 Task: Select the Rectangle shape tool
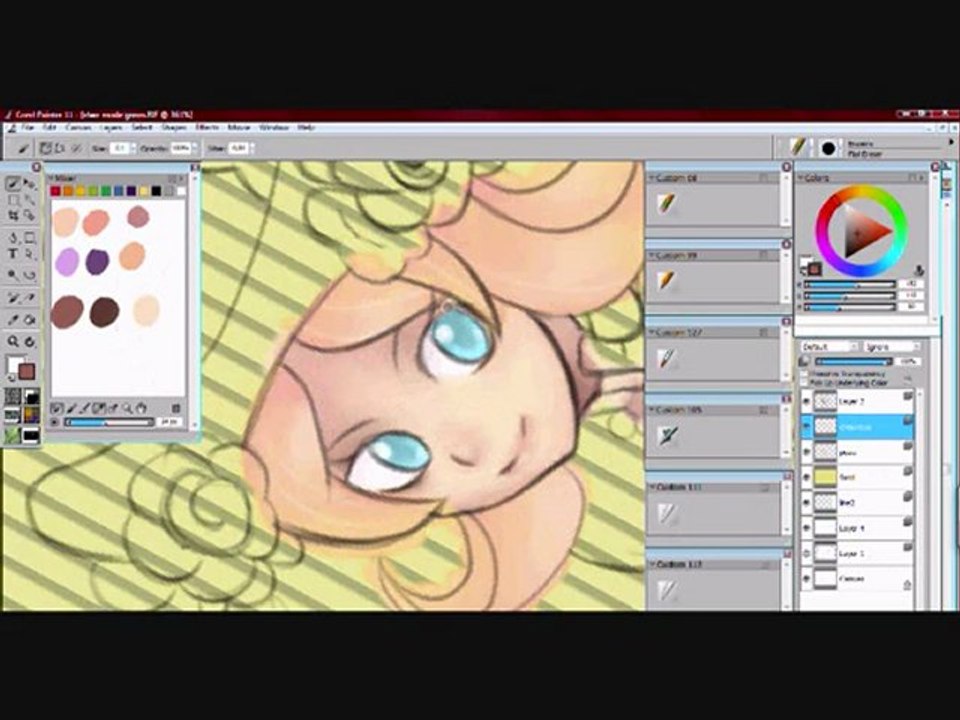[x=29, y=238]
